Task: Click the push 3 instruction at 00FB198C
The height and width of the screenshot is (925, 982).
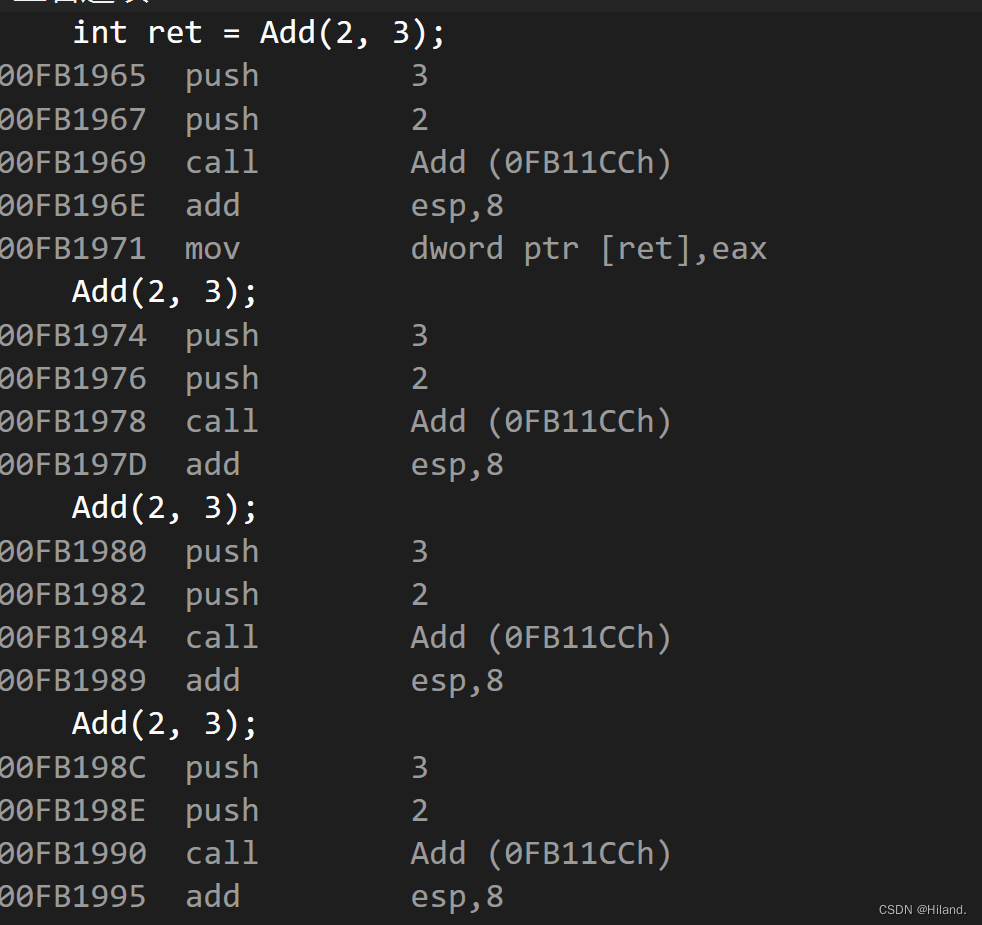Action: tap(222, 768)
